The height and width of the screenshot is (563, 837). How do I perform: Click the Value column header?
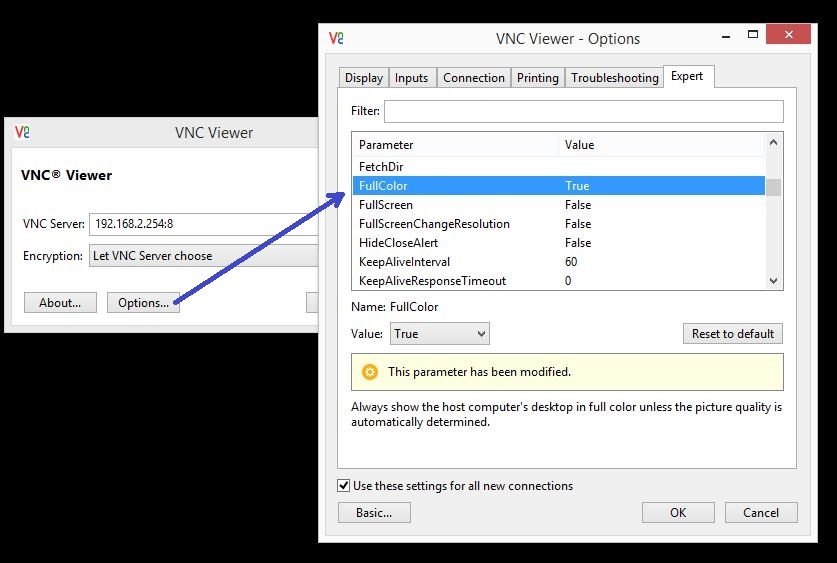pos(662,145)
